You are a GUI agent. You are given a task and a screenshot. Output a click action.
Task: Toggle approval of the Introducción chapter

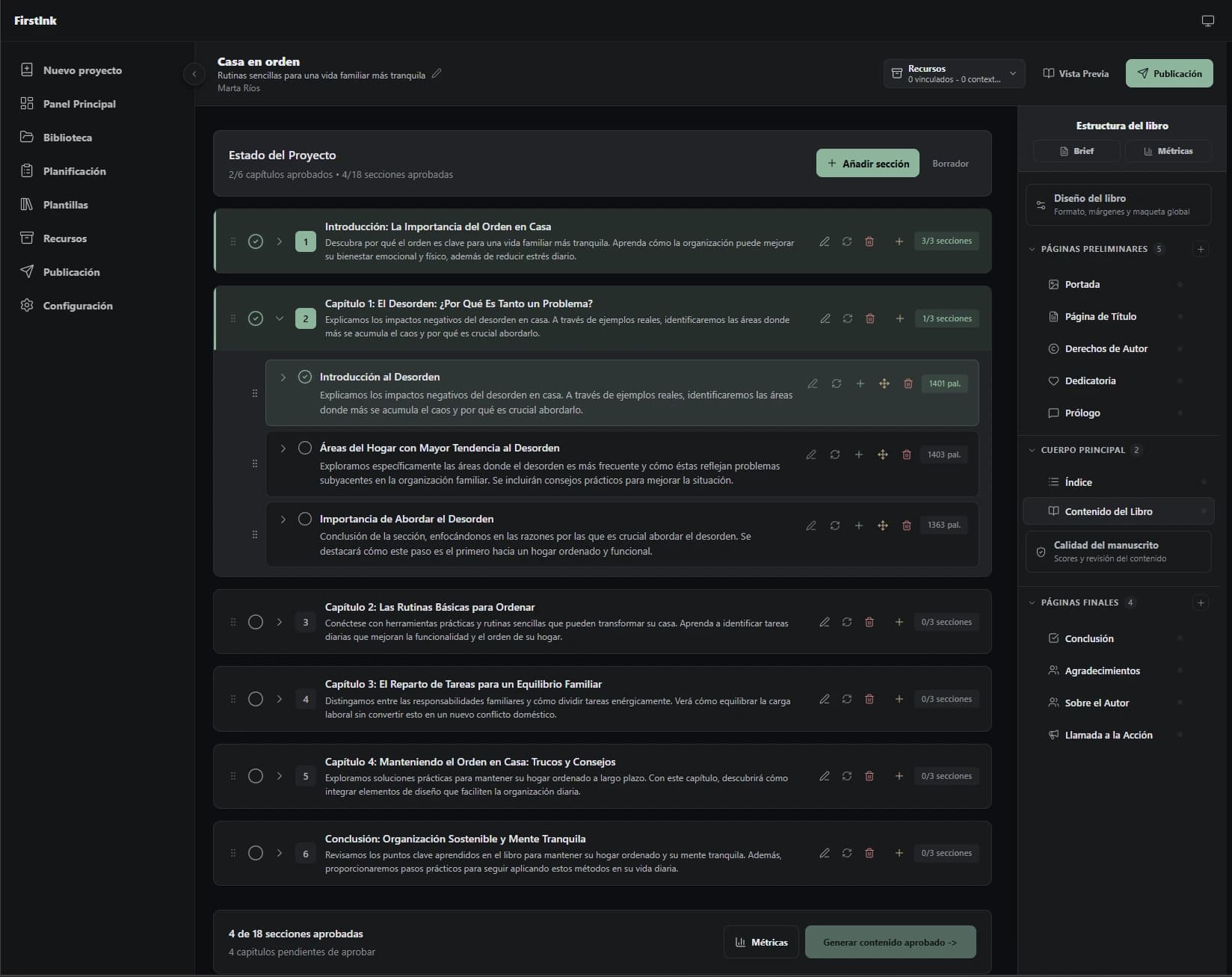click(256, 241)
